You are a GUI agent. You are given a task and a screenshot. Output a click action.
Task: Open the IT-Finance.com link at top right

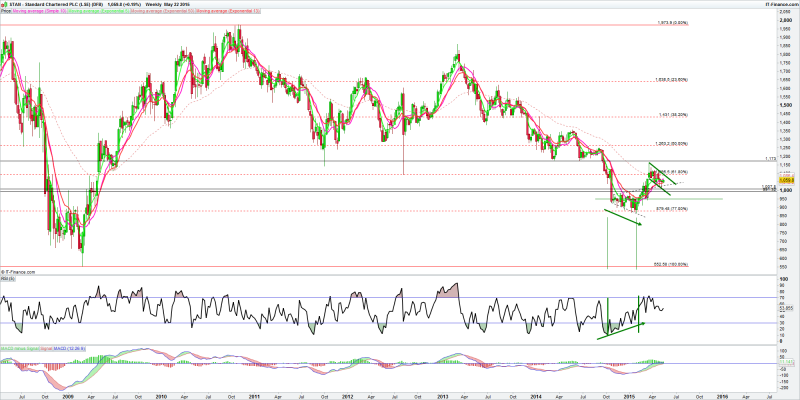tap(782, 5)
